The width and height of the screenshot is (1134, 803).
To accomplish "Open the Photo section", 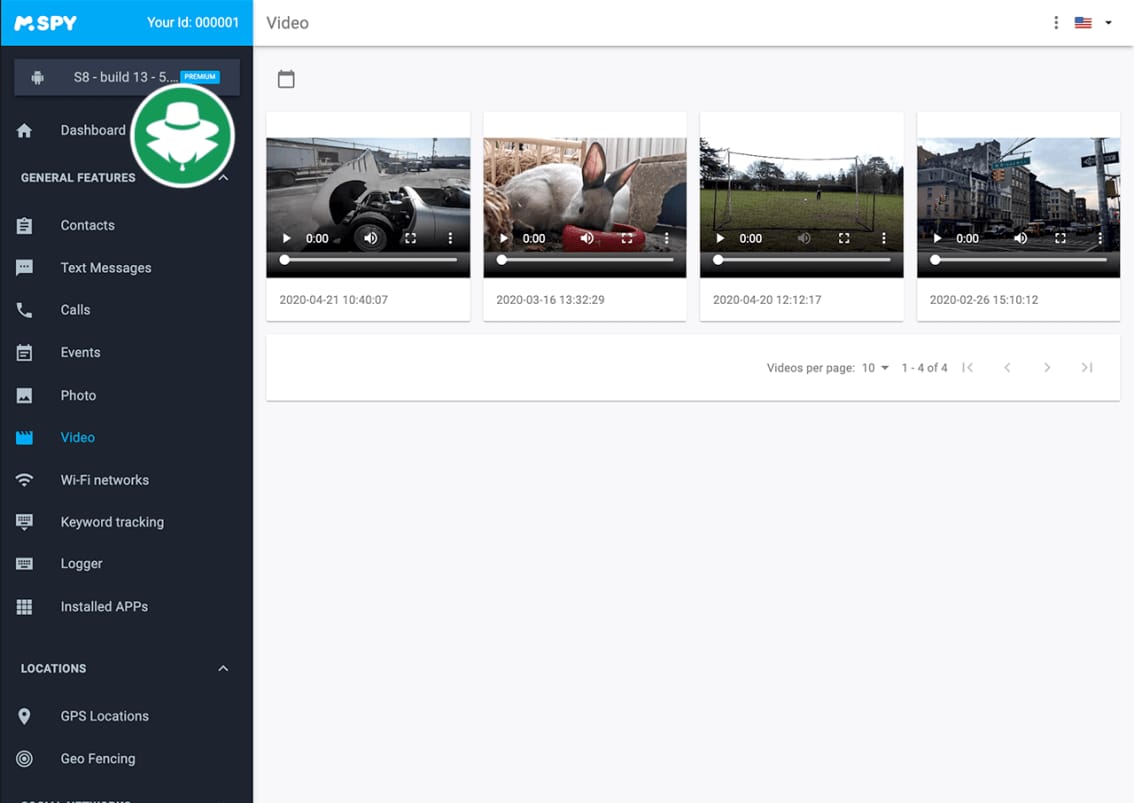I will pyautogui.click(x=78, y=395).
